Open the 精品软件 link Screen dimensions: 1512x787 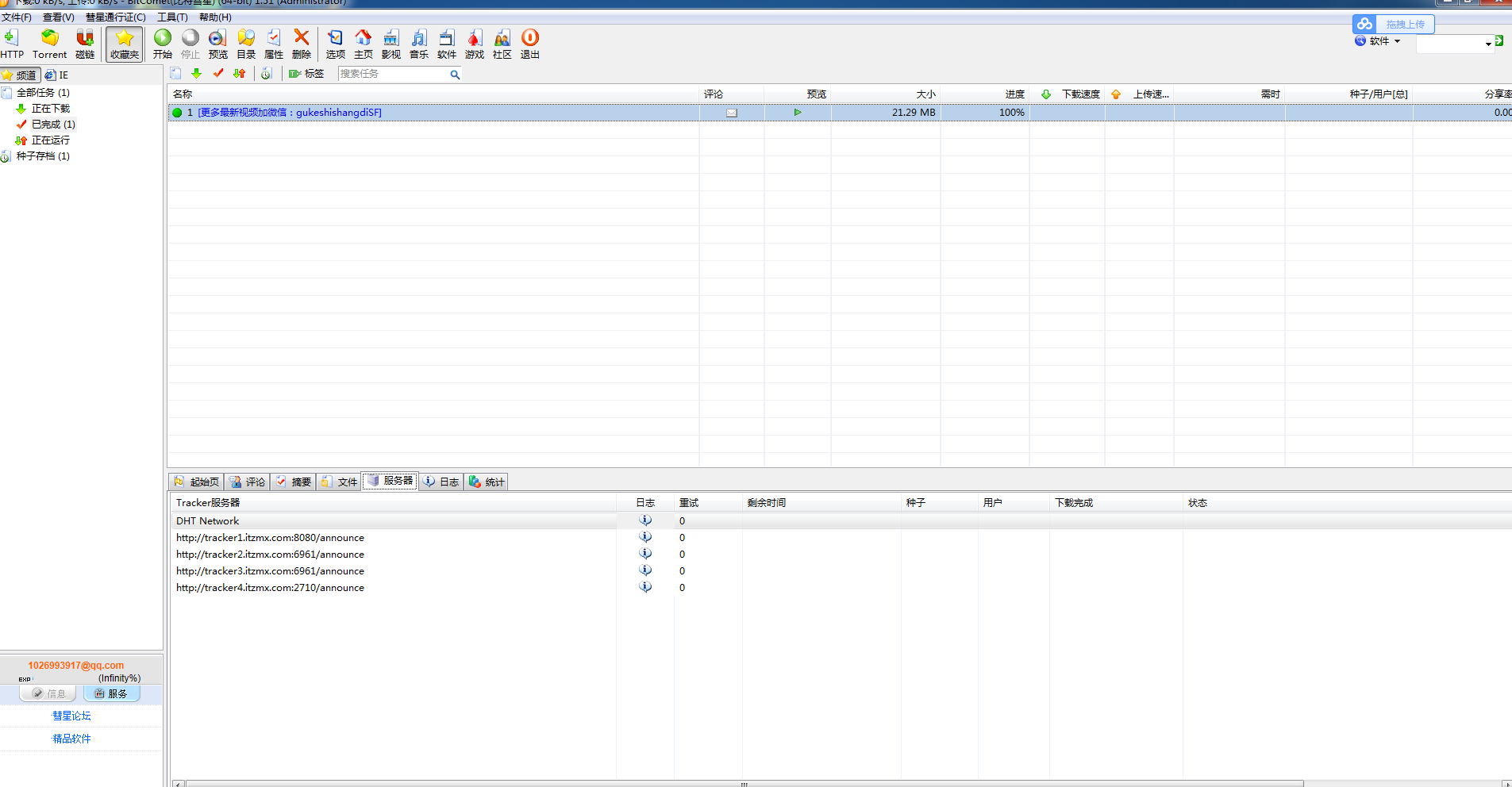[x=71, y=739]
